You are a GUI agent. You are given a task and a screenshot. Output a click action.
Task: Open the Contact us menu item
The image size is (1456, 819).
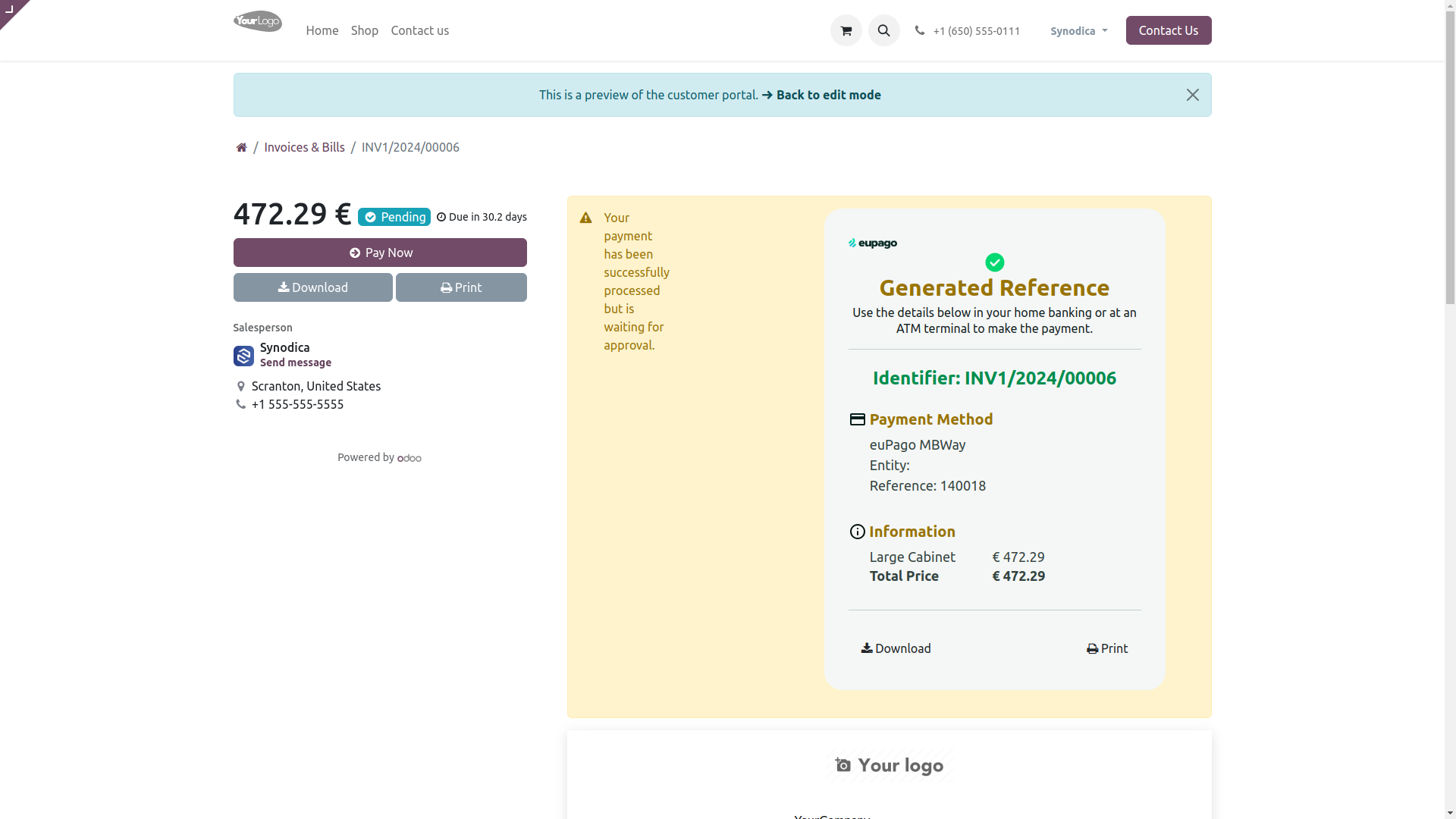[419, 30]
